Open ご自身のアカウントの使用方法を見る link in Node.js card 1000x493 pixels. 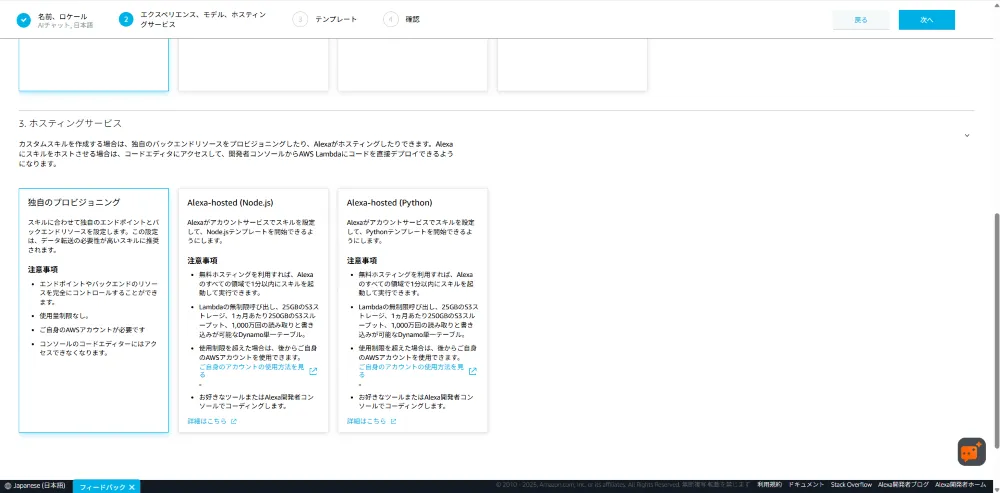coord(251,371)
